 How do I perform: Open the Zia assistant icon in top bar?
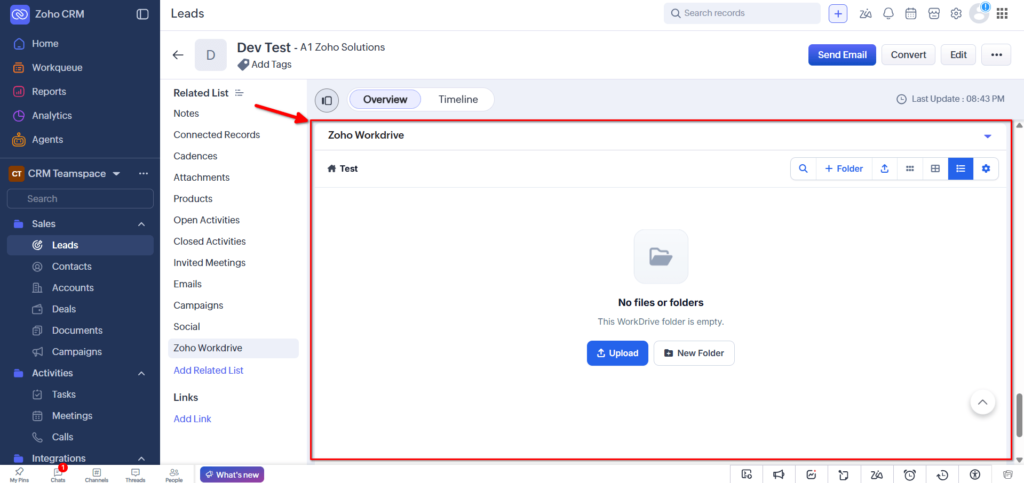tap(865, 14)
